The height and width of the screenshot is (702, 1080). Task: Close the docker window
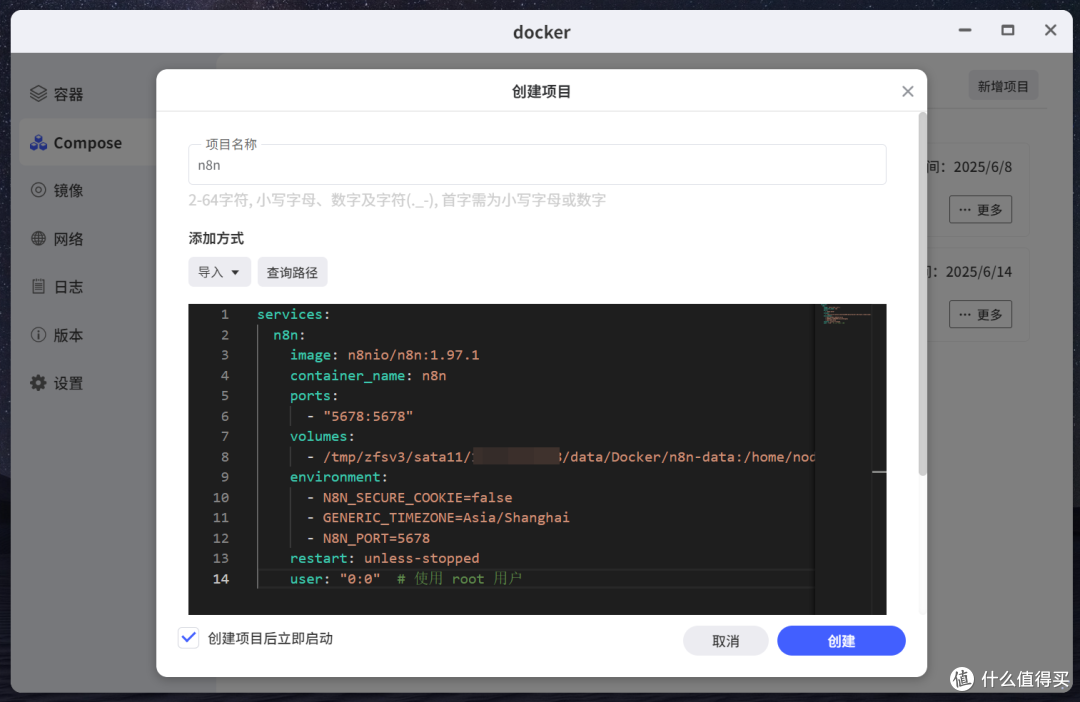tap(1050, 30)
